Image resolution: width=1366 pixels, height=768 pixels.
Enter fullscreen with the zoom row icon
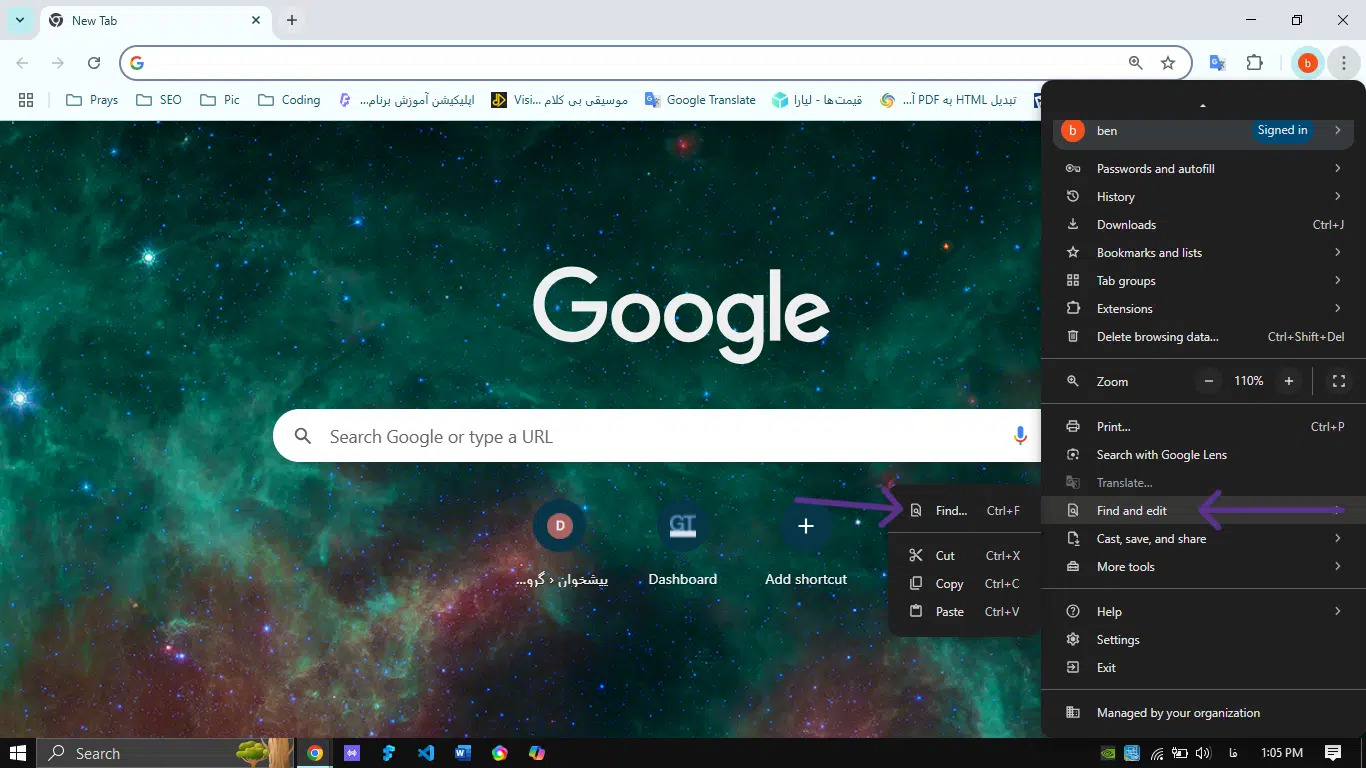click(x=1339, y=381)
